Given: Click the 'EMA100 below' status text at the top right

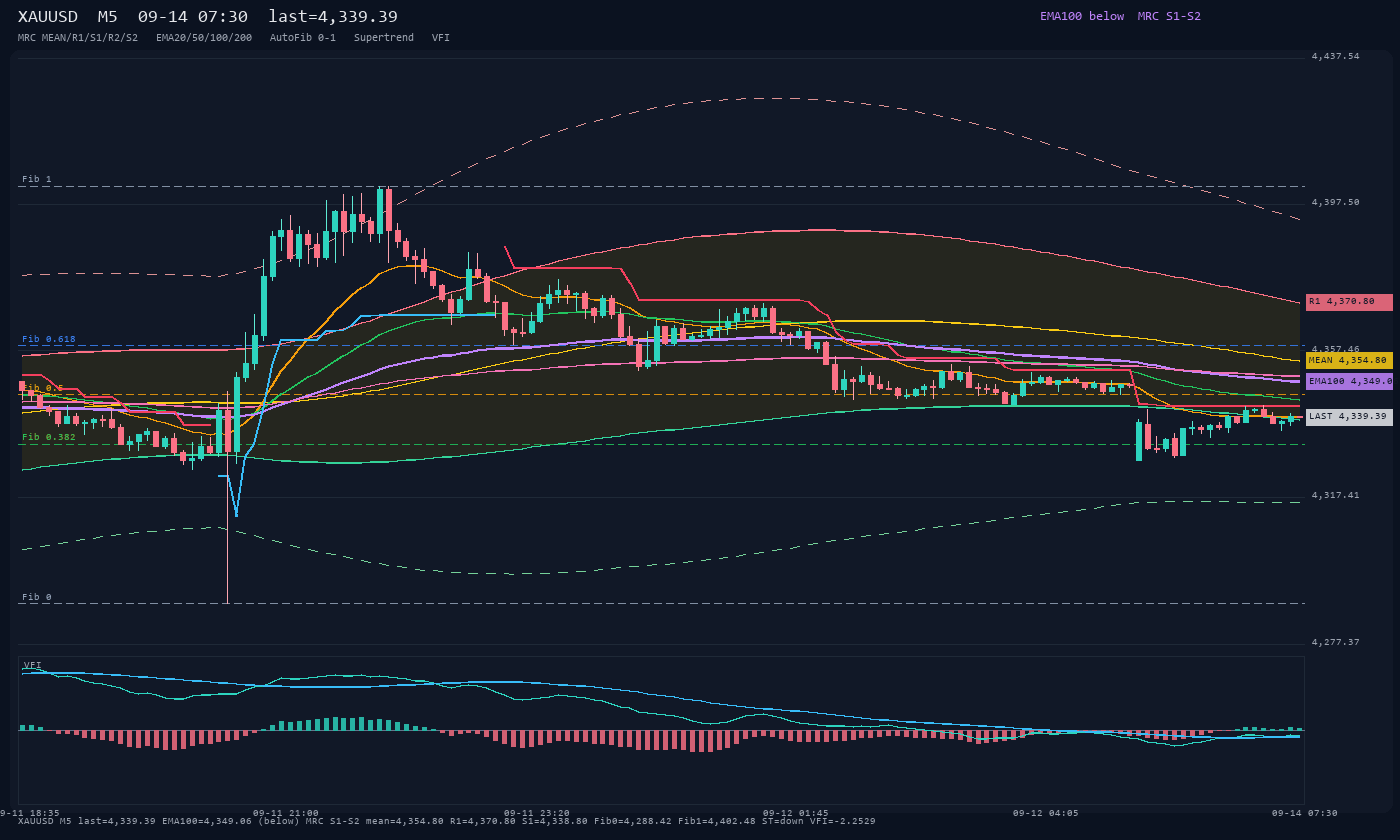Looking at the screenshot, I should [x=1082, y=16].
